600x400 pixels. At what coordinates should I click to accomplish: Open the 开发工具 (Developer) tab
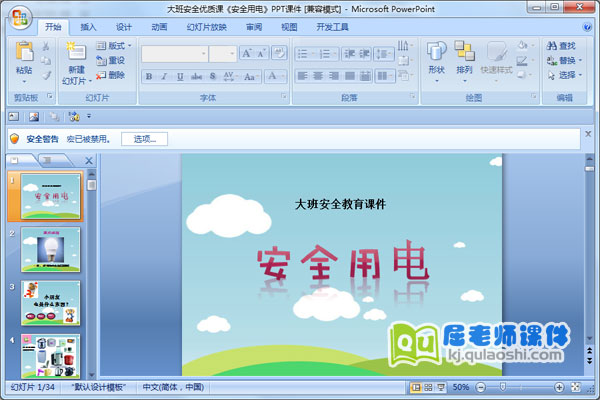point(332,27)
